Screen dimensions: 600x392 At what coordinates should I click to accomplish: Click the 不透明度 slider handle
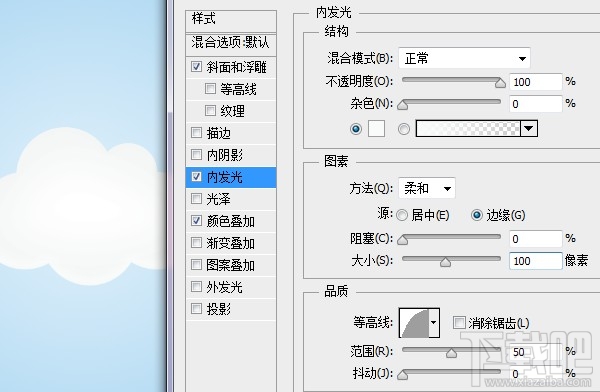pos(500,83)
